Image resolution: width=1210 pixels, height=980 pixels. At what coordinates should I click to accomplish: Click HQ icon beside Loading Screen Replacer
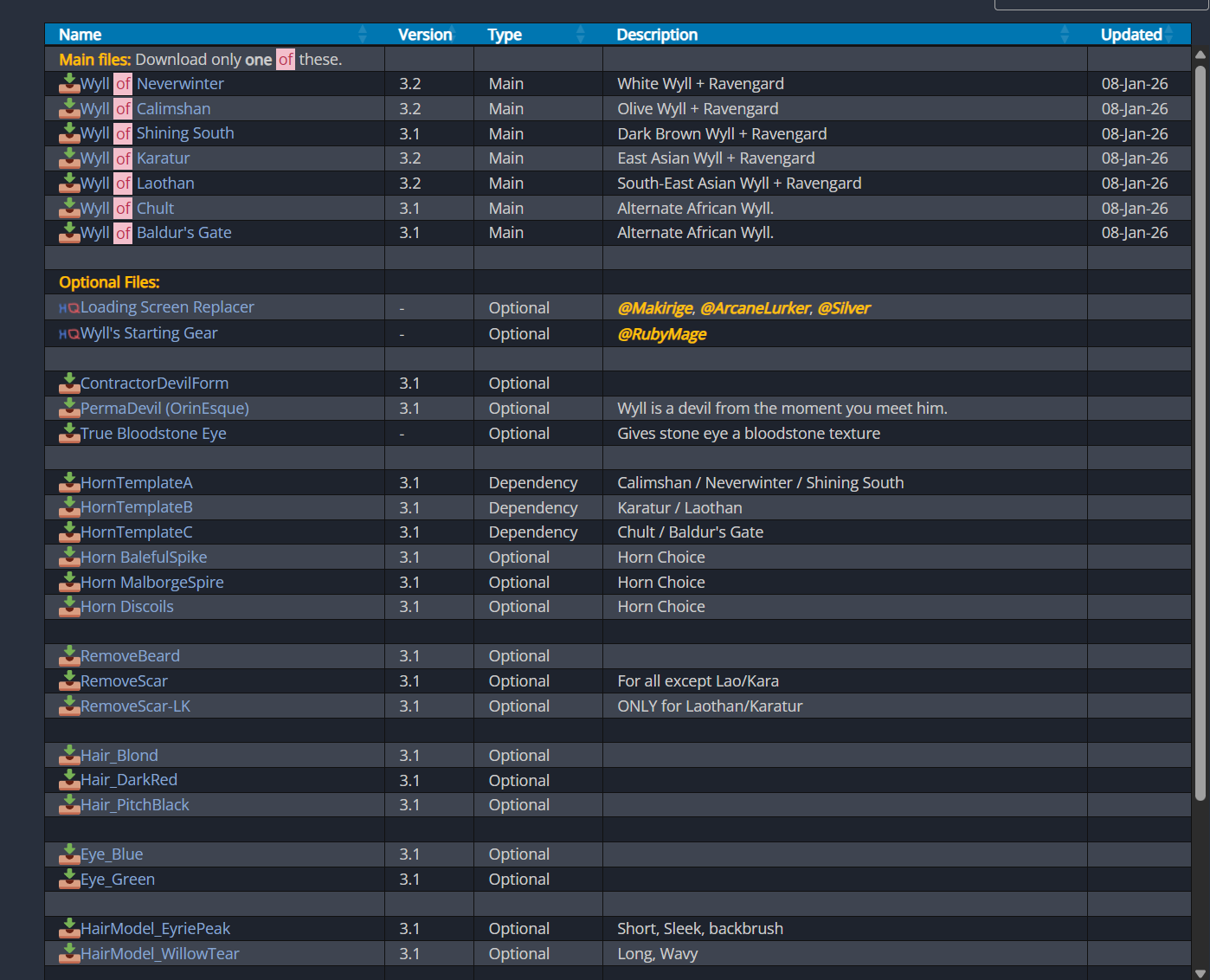[69, 308]
